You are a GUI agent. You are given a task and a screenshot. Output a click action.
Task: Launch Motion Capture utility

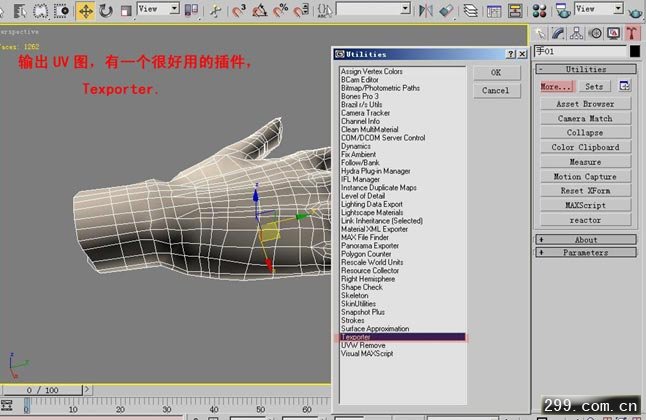[x=585, y=176]
